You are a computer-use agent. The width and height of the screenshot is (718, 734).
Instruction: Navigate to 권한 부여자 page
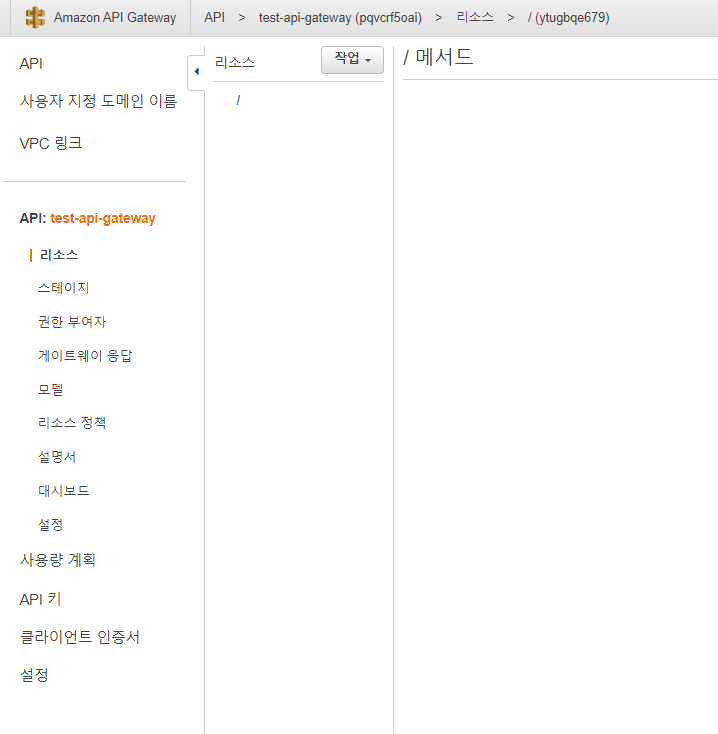click(x=72, y=322)
